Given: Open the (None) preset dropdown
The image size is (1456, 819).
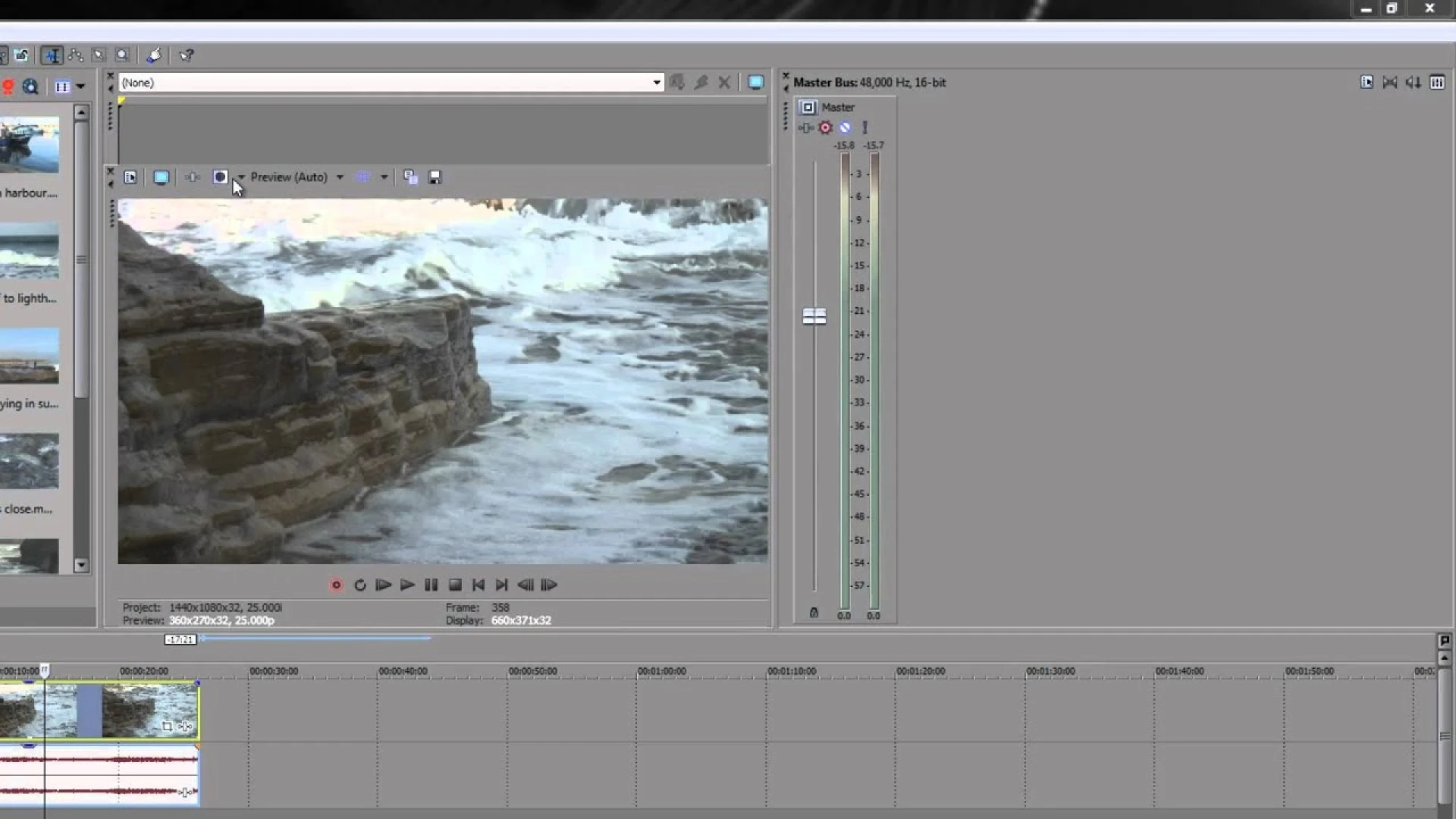Looking at the screenshot, I should point(655,82).
